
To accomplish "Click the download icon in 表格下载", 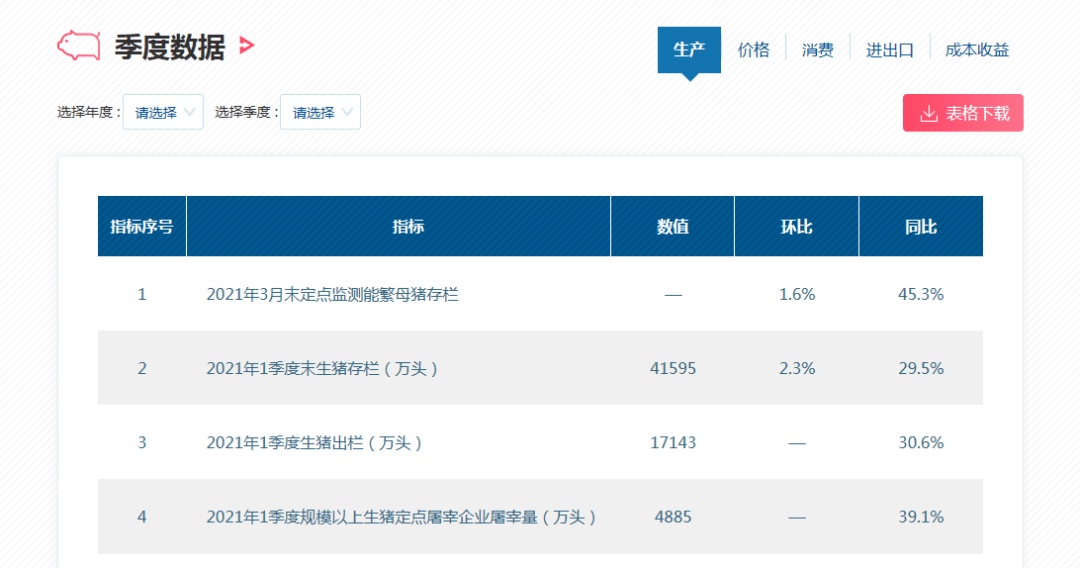I will point(929,114).
